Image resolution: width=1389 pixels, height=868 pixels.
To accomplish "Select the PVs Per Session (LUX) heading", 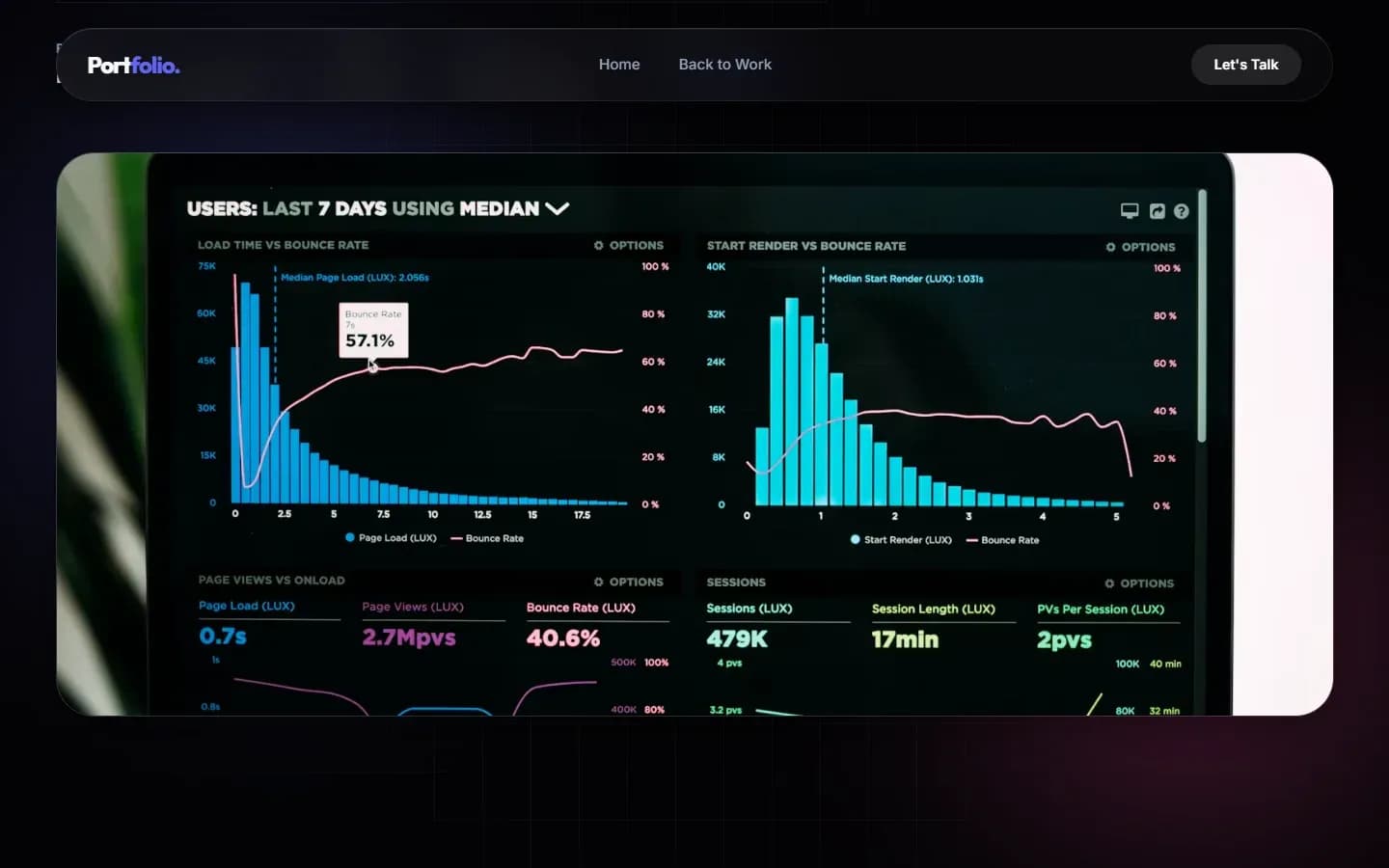I will (x=1101, y=610).
